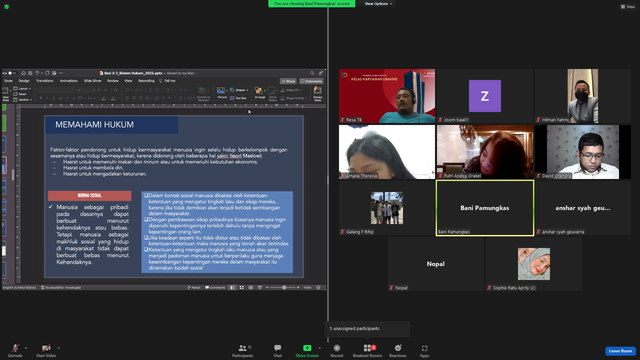The width and height of the screenshot is (640, 360).
Task: Open the Animations ribbon tab
Action: click(69, 81)
